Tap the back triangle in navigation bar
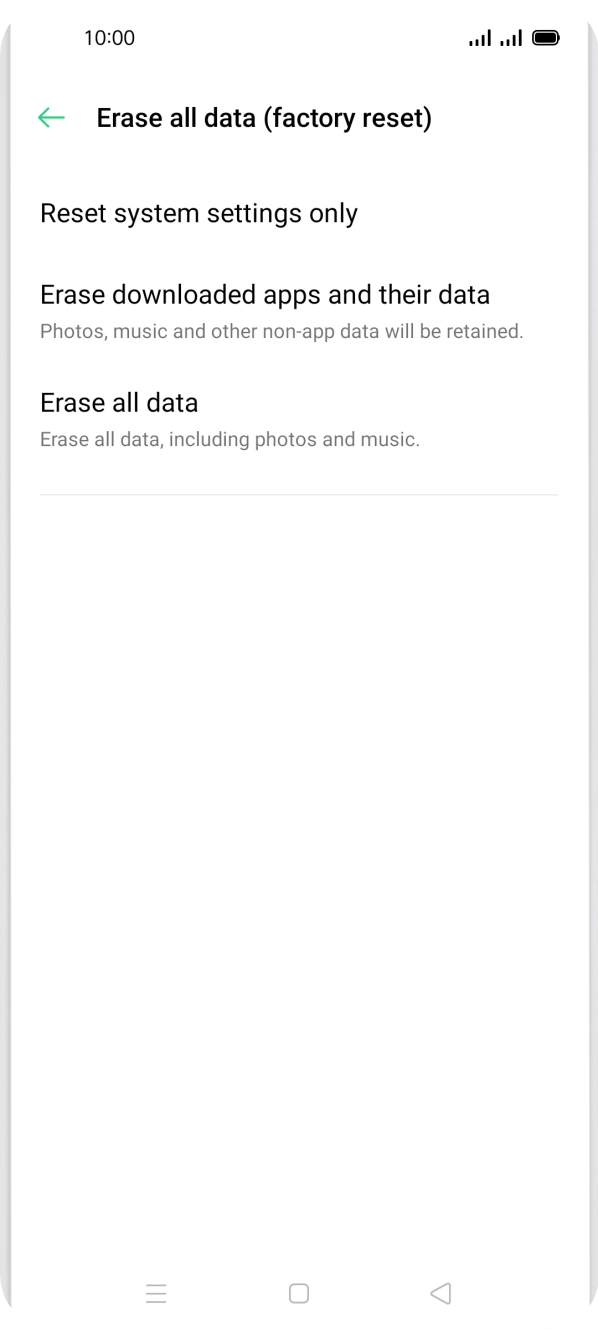Image resolution: width=598 pixels, height=1330 pixels. 440,1293
